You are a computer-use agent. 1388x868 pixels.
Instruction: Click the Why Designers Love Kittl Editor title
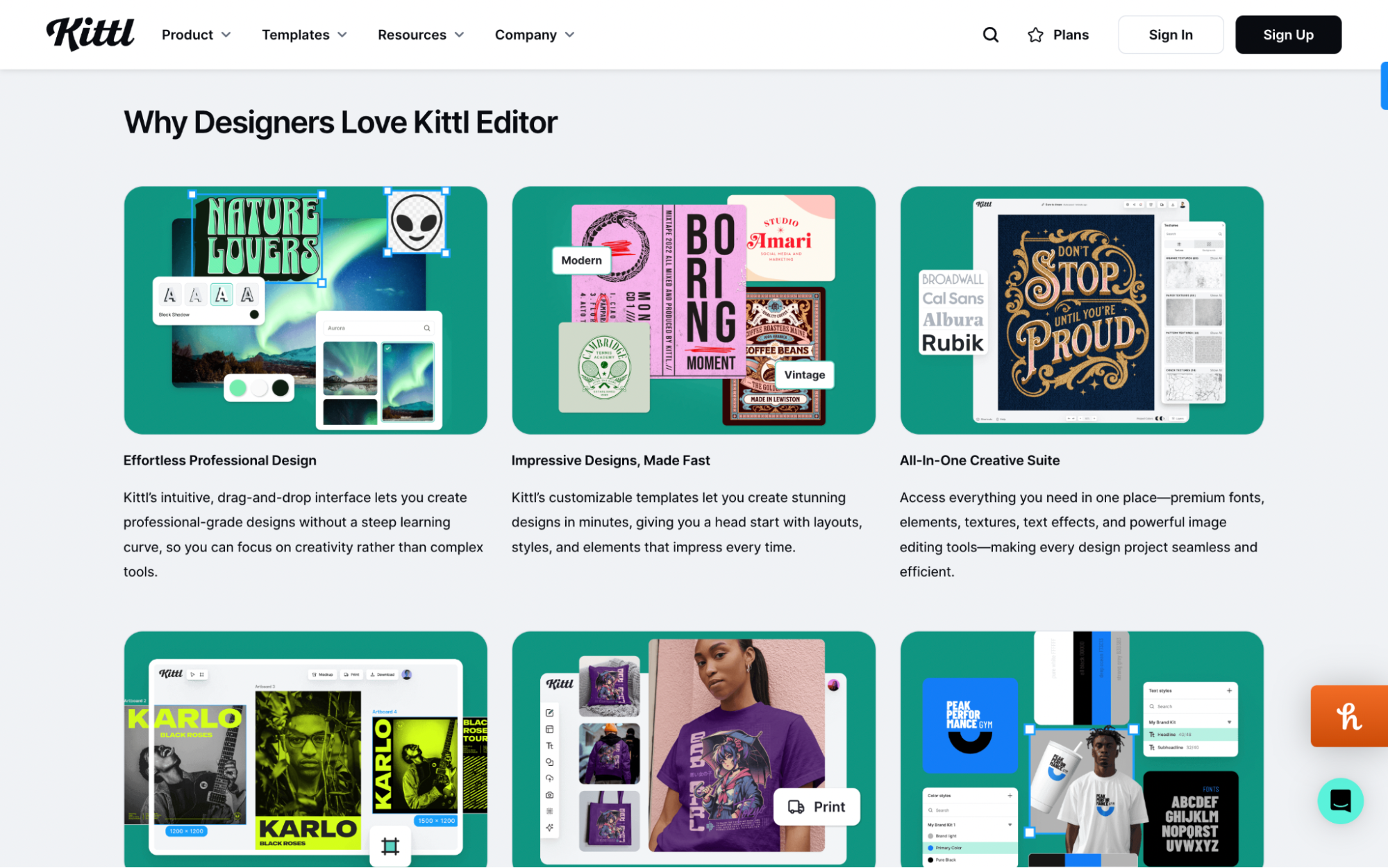pos(340,122)
